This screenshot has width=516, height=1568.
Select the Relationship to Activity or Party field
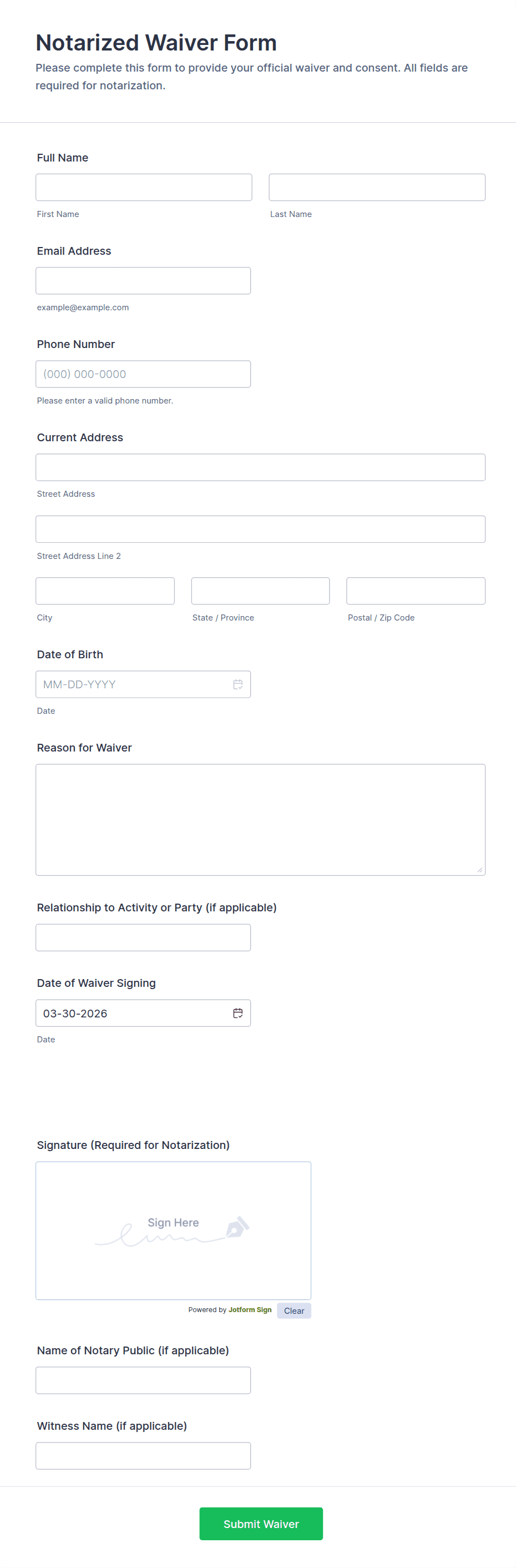coord(143,937)
